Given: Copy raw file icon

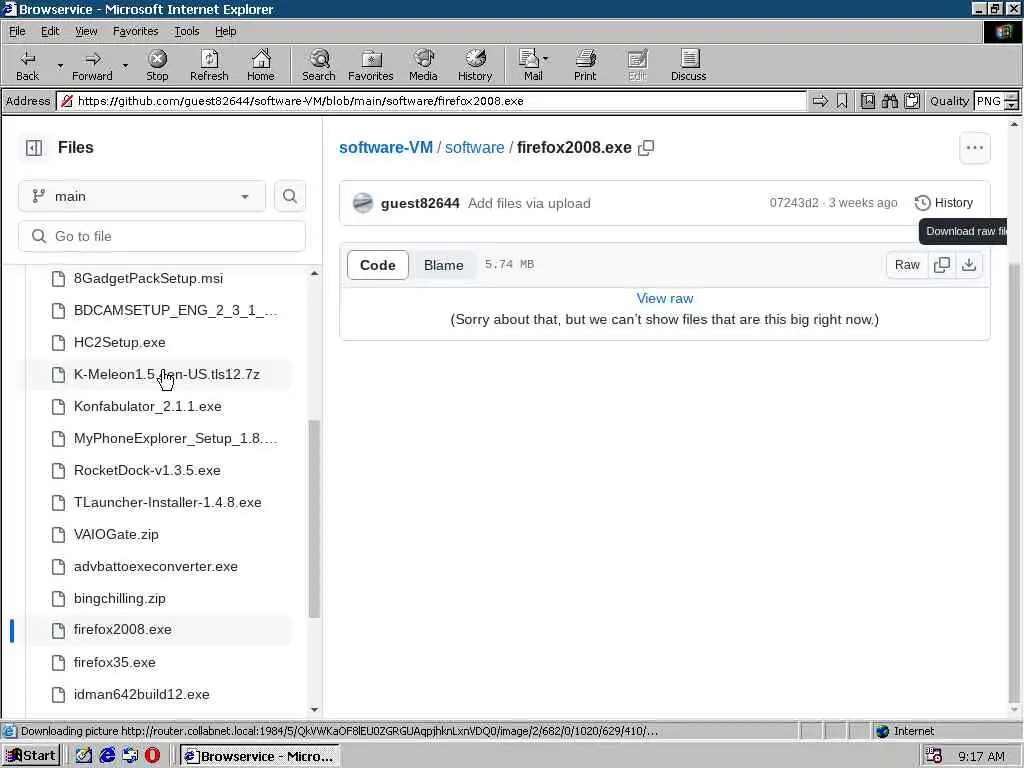Looking at the screenshot, I should pos(942,265).
